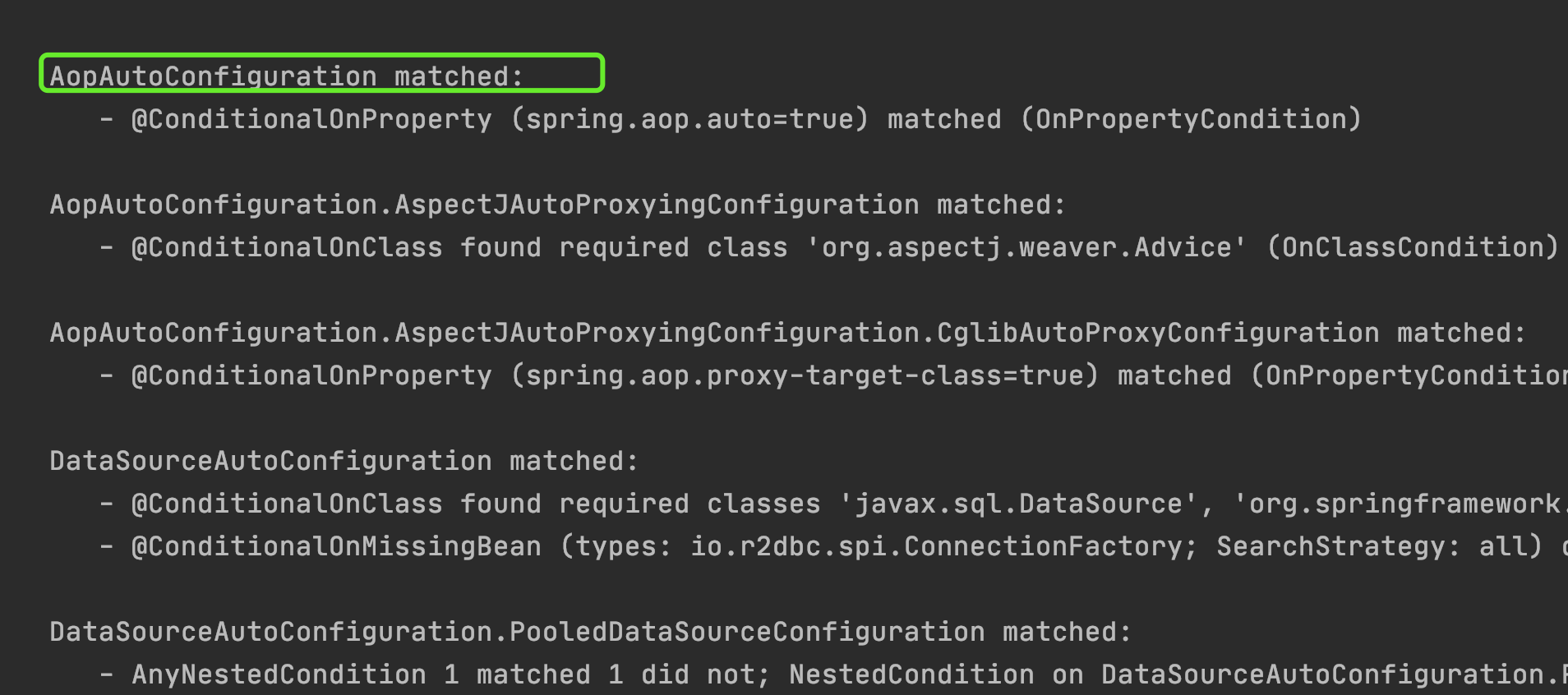Click on the AspectJAutoProxyingConfiguration matched heading

click(558, 205)
